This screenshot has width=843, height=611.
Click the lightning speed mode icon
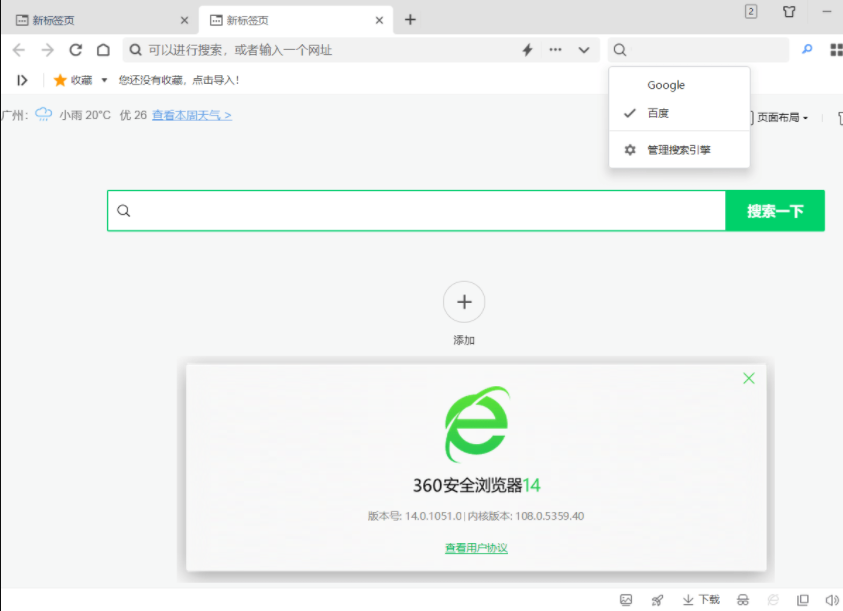click(x=528, y=50)
